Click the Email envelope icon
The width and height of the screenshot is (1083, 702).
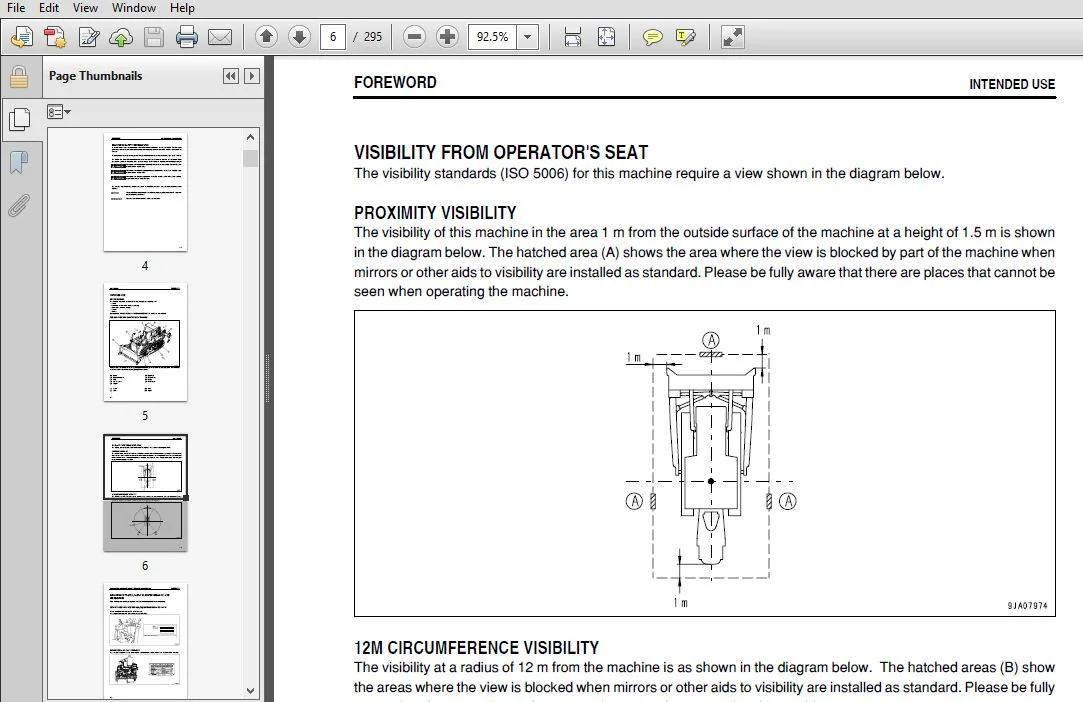[x=220, y=37]
